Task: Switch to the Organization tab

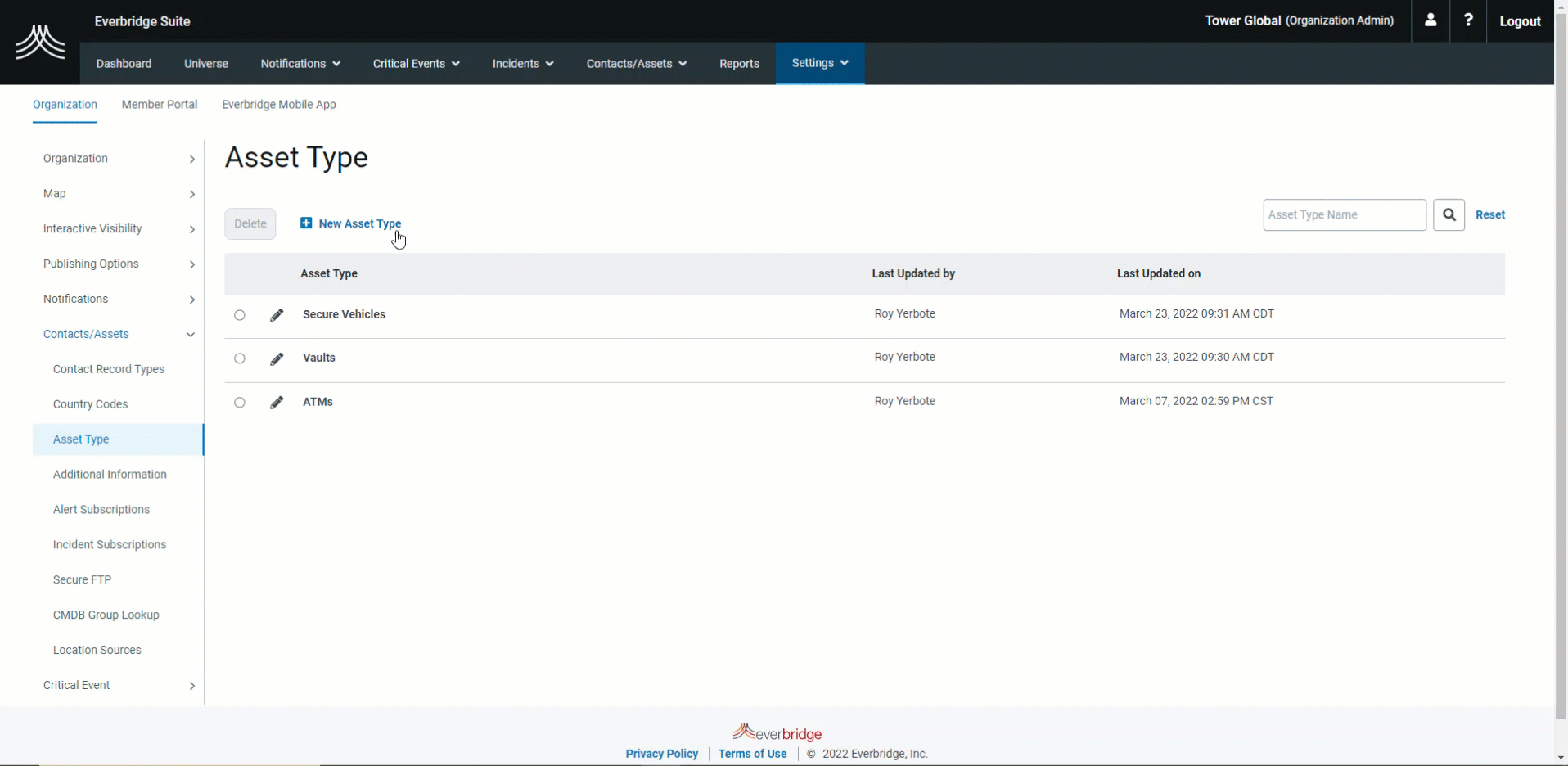Action: point(65,105)
